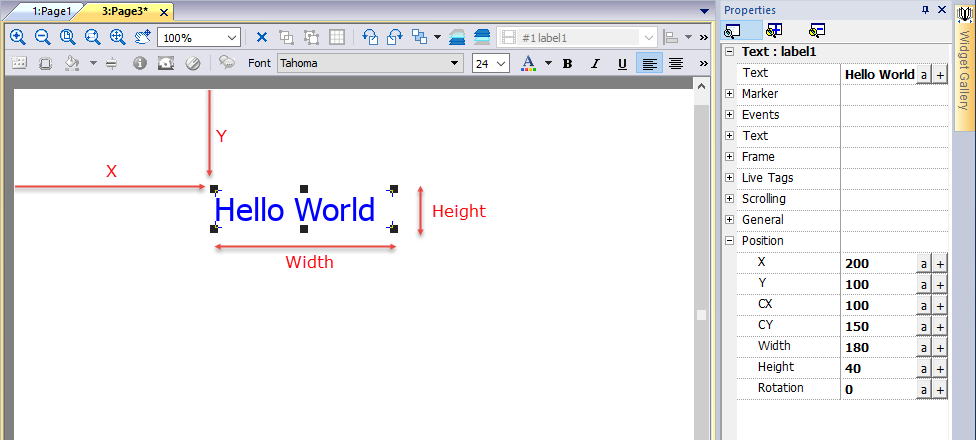Open the zoom percentage dropdown
976x440 pixels.
pos(232,37)
